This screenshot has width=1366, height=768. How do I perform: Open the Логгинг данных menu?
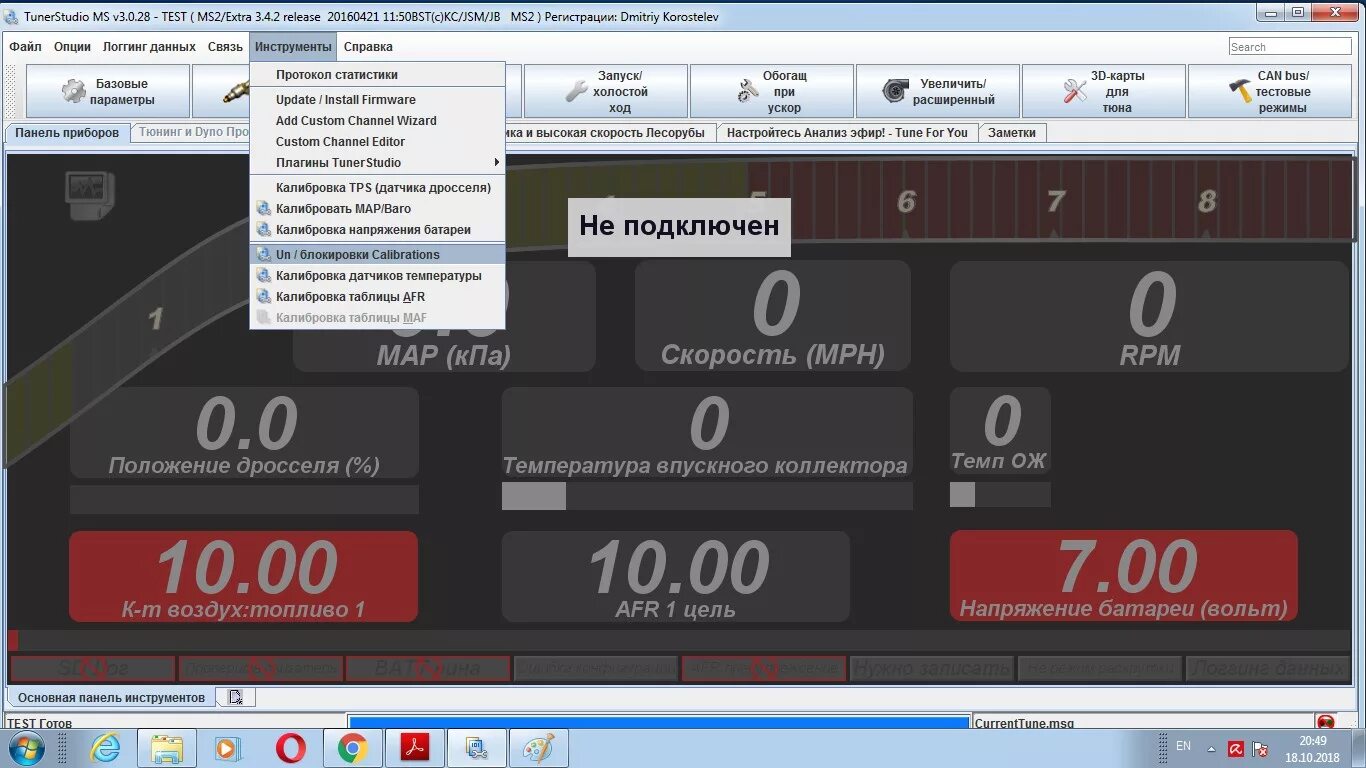(149, 46)
